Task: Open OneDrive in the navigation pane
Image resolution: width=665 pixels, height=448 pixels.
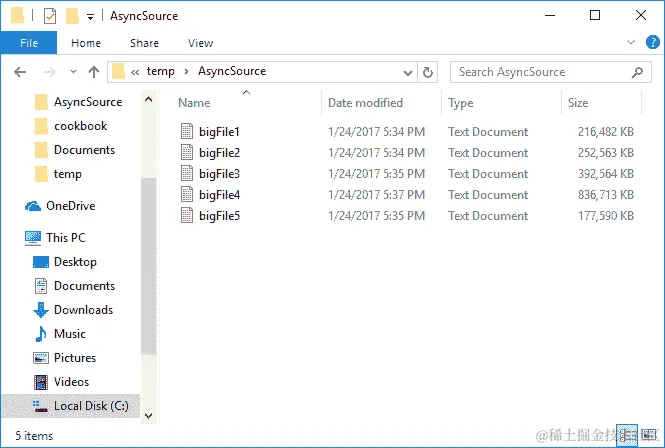Action: click(70, 206)
